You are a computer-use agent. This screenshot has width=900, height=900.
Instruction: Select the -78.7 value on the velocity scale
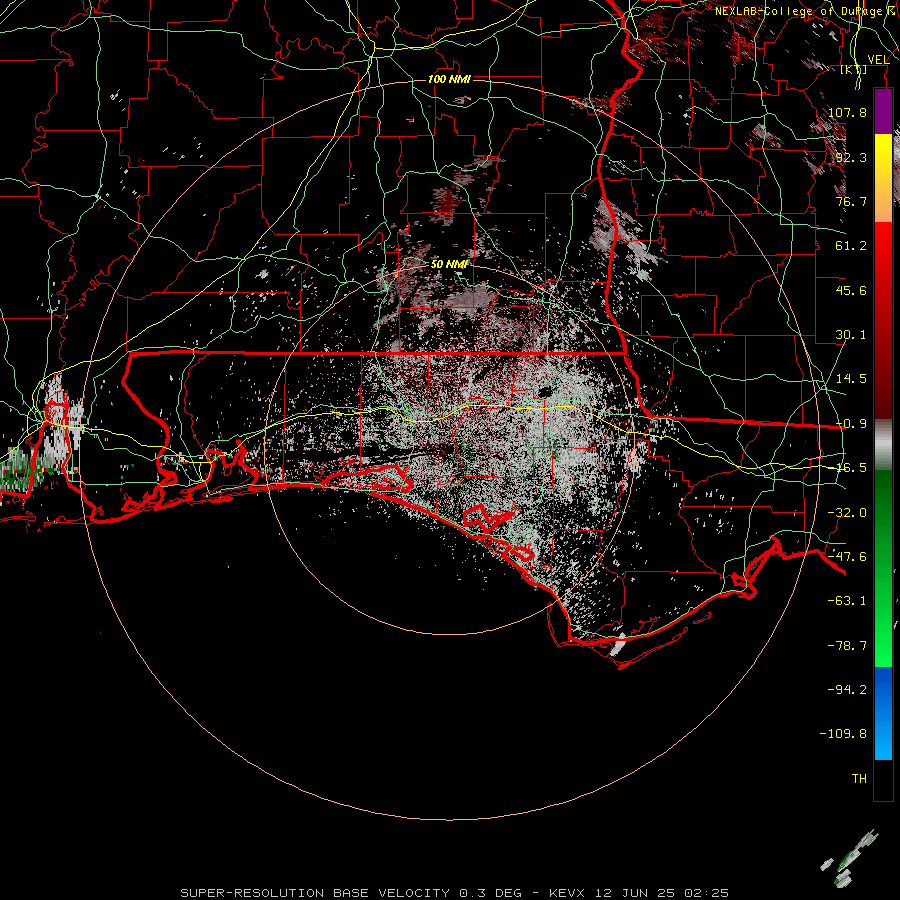(847, 646)
